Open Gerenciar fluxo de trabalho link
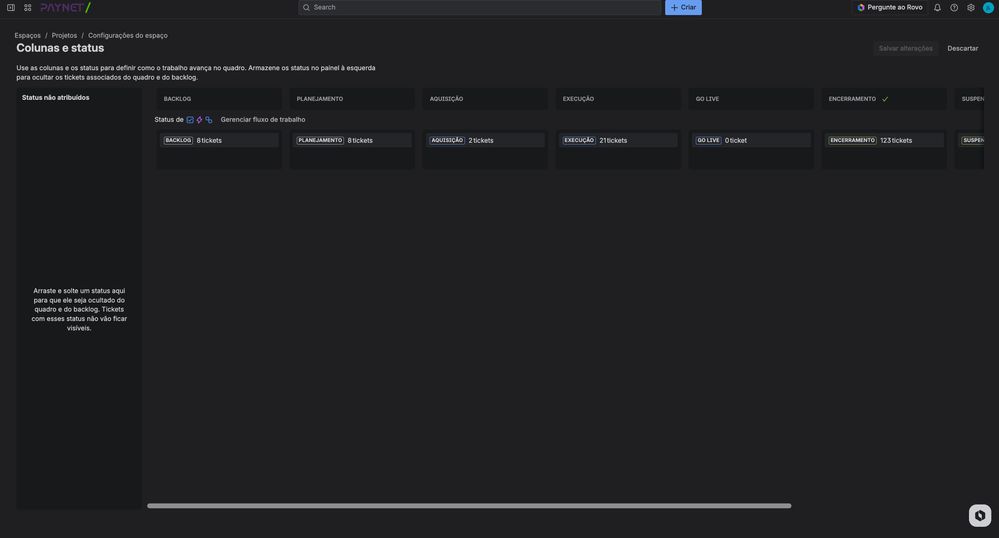 [262, 120]
